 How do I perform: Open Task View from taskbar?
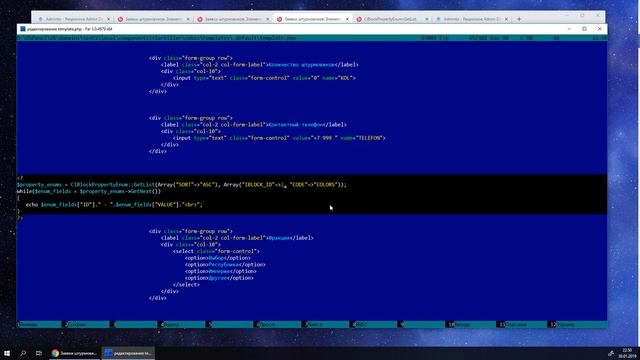[x=39, y=353]
